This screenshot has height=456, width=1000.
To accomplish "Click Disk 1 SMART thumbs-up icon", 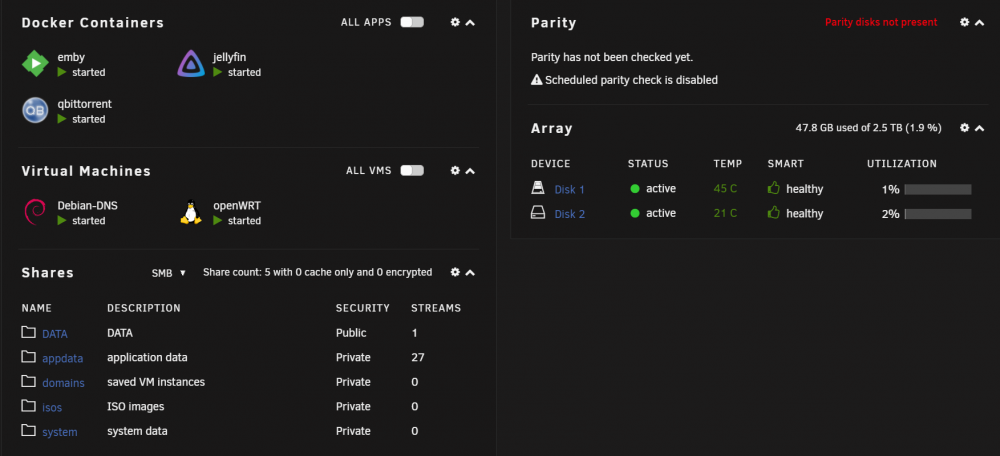I will click(774, 188).
